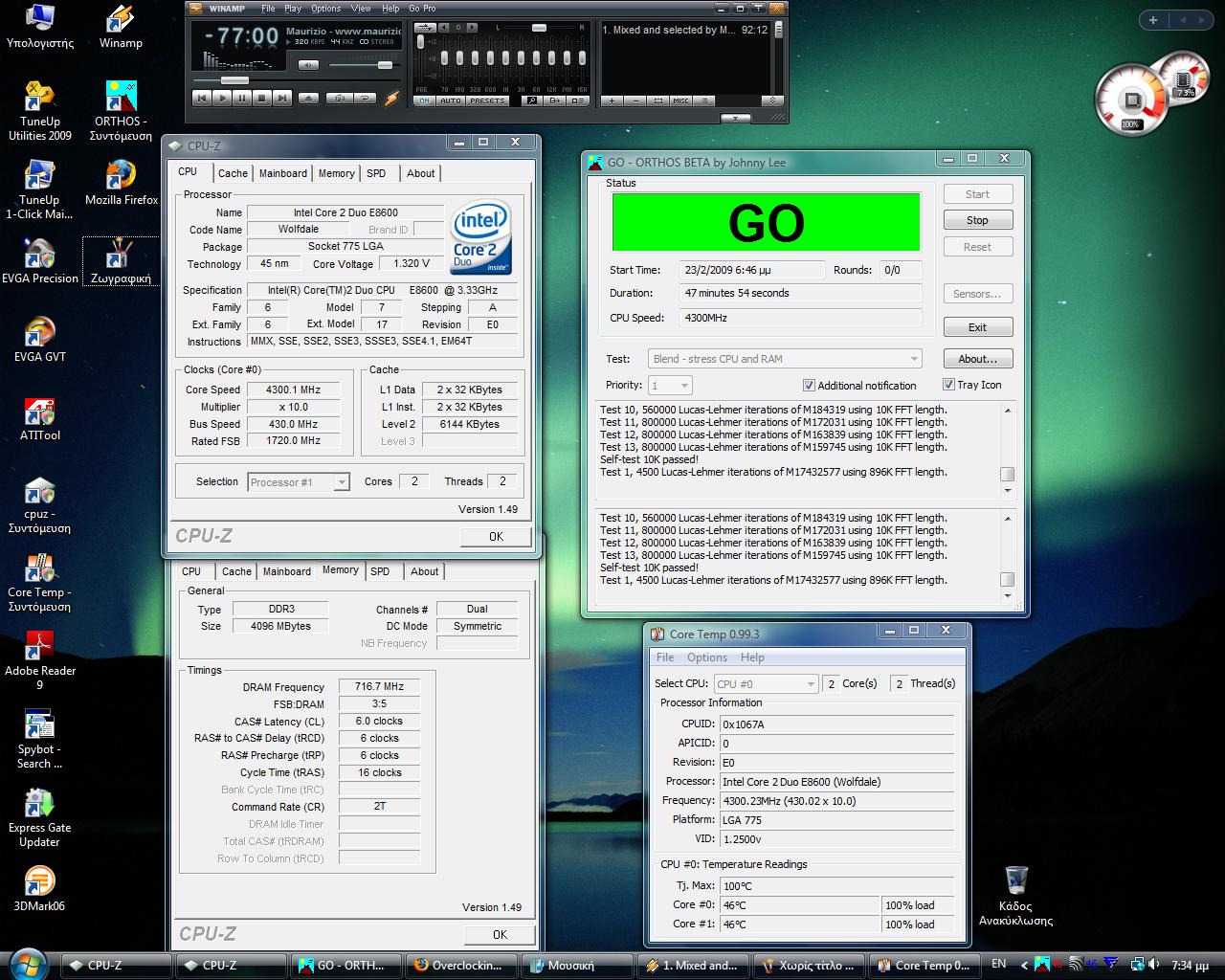Show hidden tray icons arrow
This screenshot has width=1225, height=980.
[x=1024, y=965]
